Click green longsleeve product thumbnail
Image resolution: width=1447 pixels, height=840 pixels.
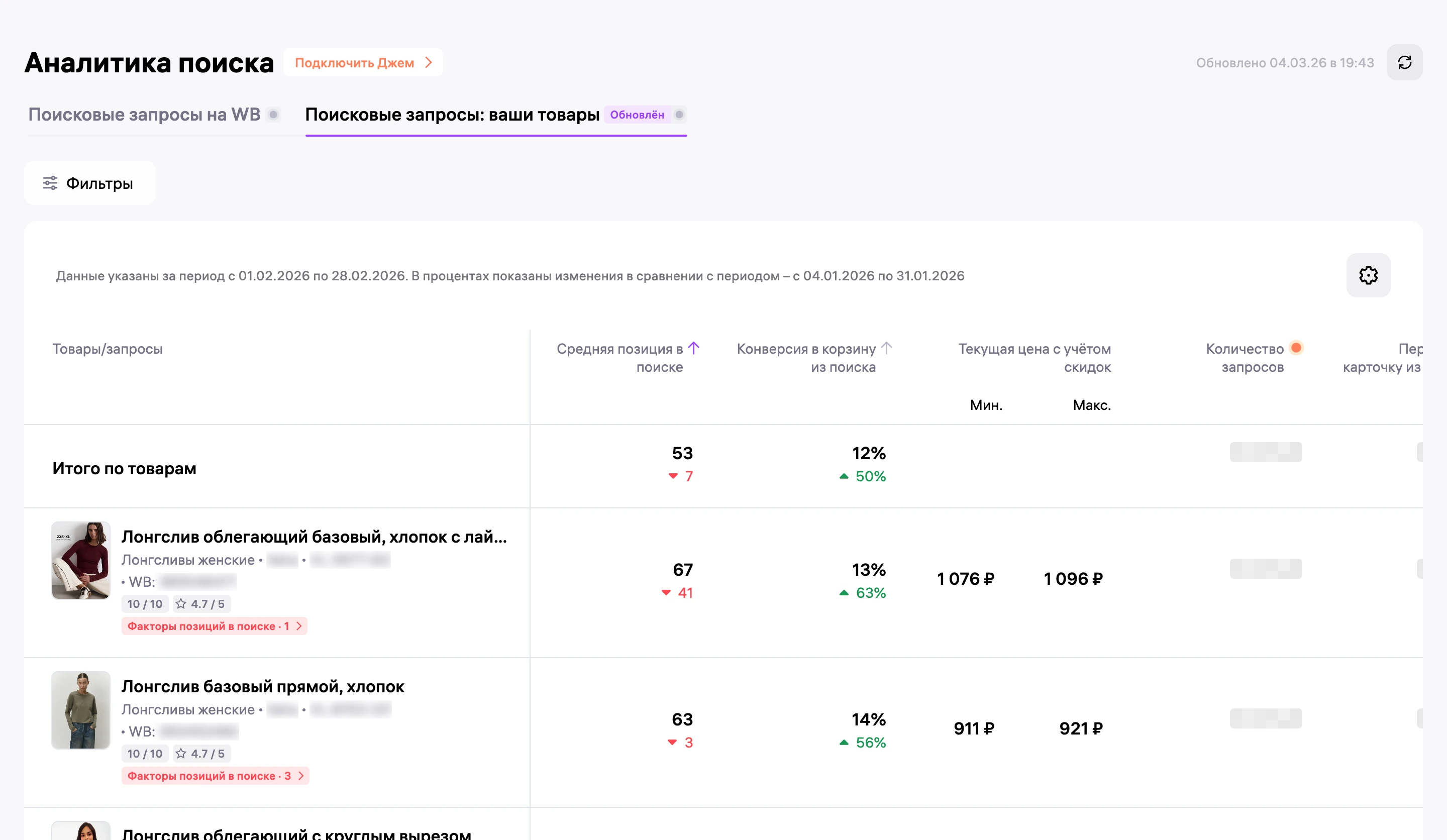pyautogui.click(x=81, y=710)
